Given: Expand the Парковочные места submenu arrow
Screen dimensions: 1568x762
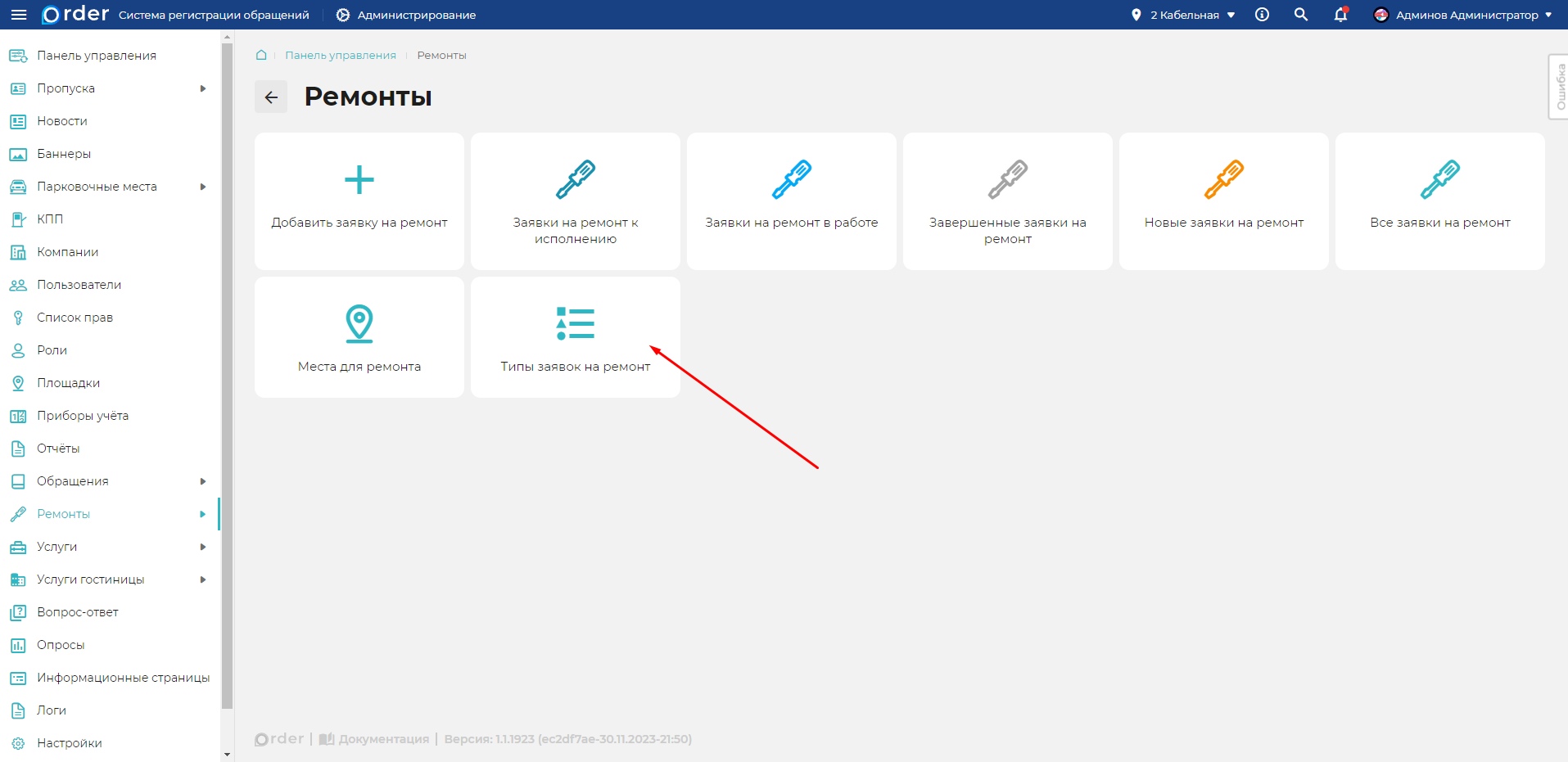Looking at the screenshot, I should [x=203, y=187].
